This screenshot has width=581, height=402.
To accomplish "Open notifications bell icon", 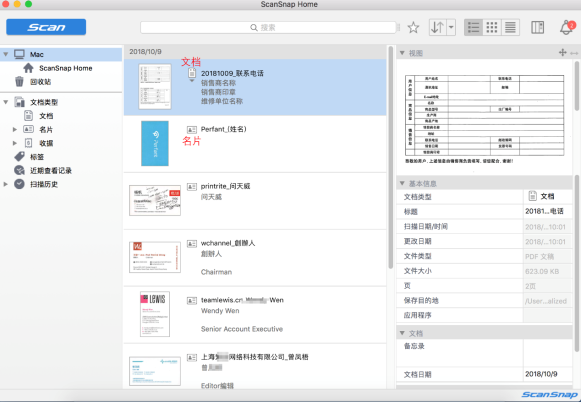I will 567,27.
